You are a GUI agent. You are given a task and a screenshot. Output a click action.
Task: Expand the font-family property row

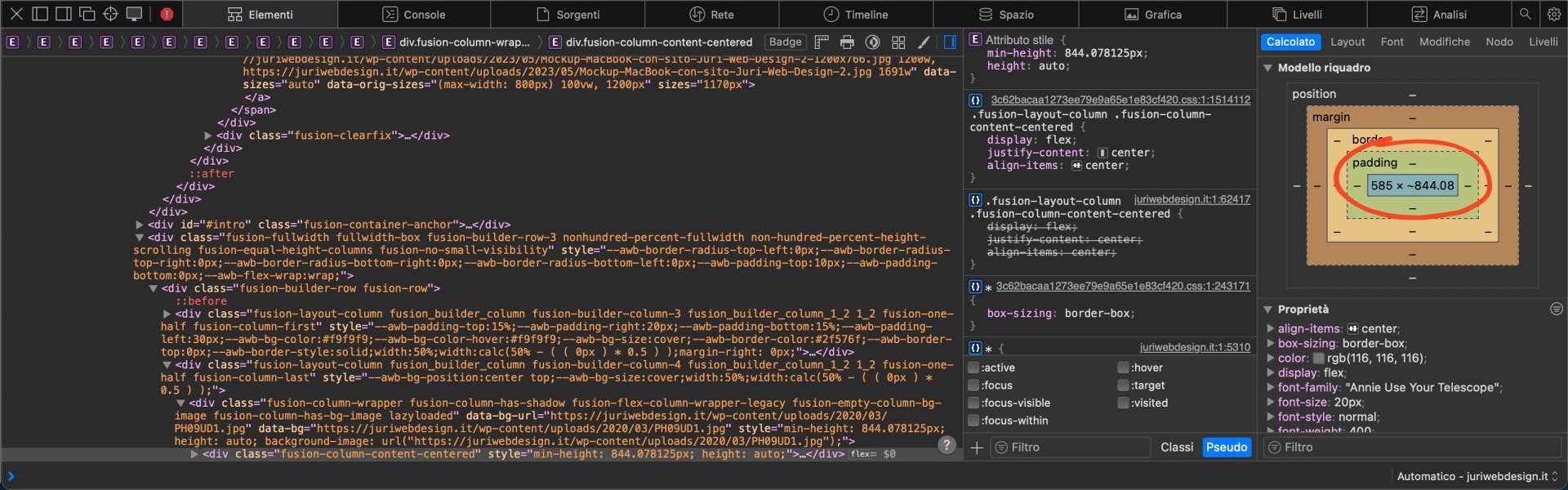[1271, 388]
